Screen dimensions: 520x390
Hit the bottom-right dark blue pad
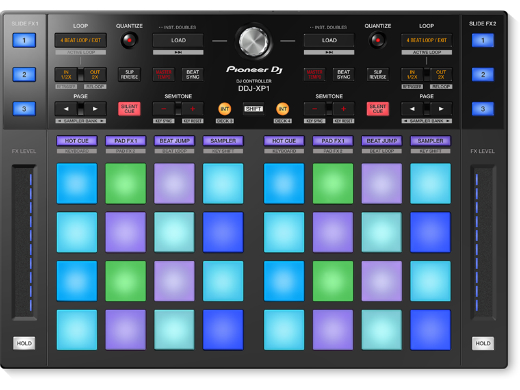tap(430, 330)
